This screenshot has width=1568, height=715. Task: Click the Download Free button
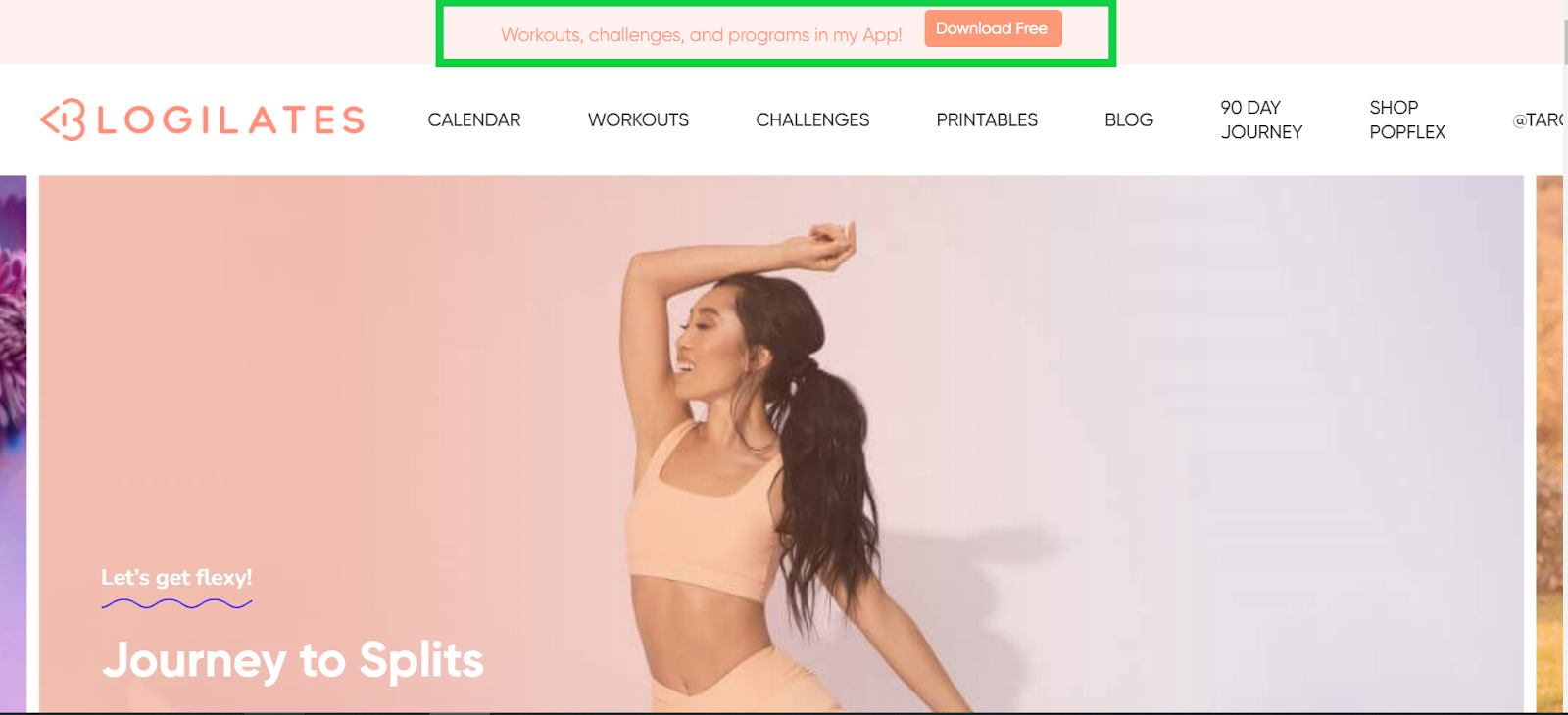coord(993,28)
